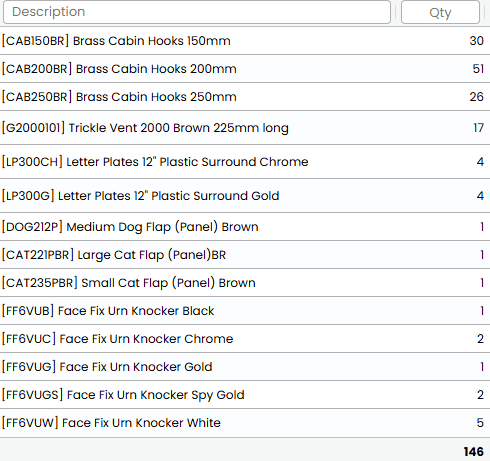Select Letter Plates Plastic Surround Chrome row
490x461 pixels.
pos(245,162)
